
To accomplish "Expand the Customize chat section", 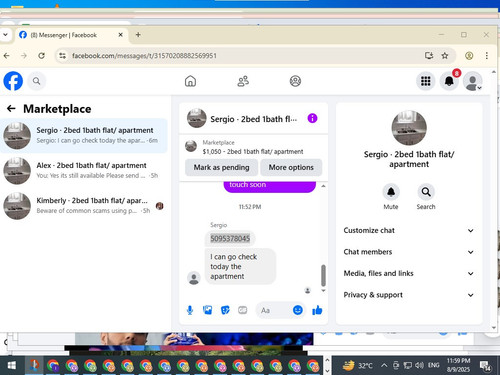I will [x=409, y=230].
